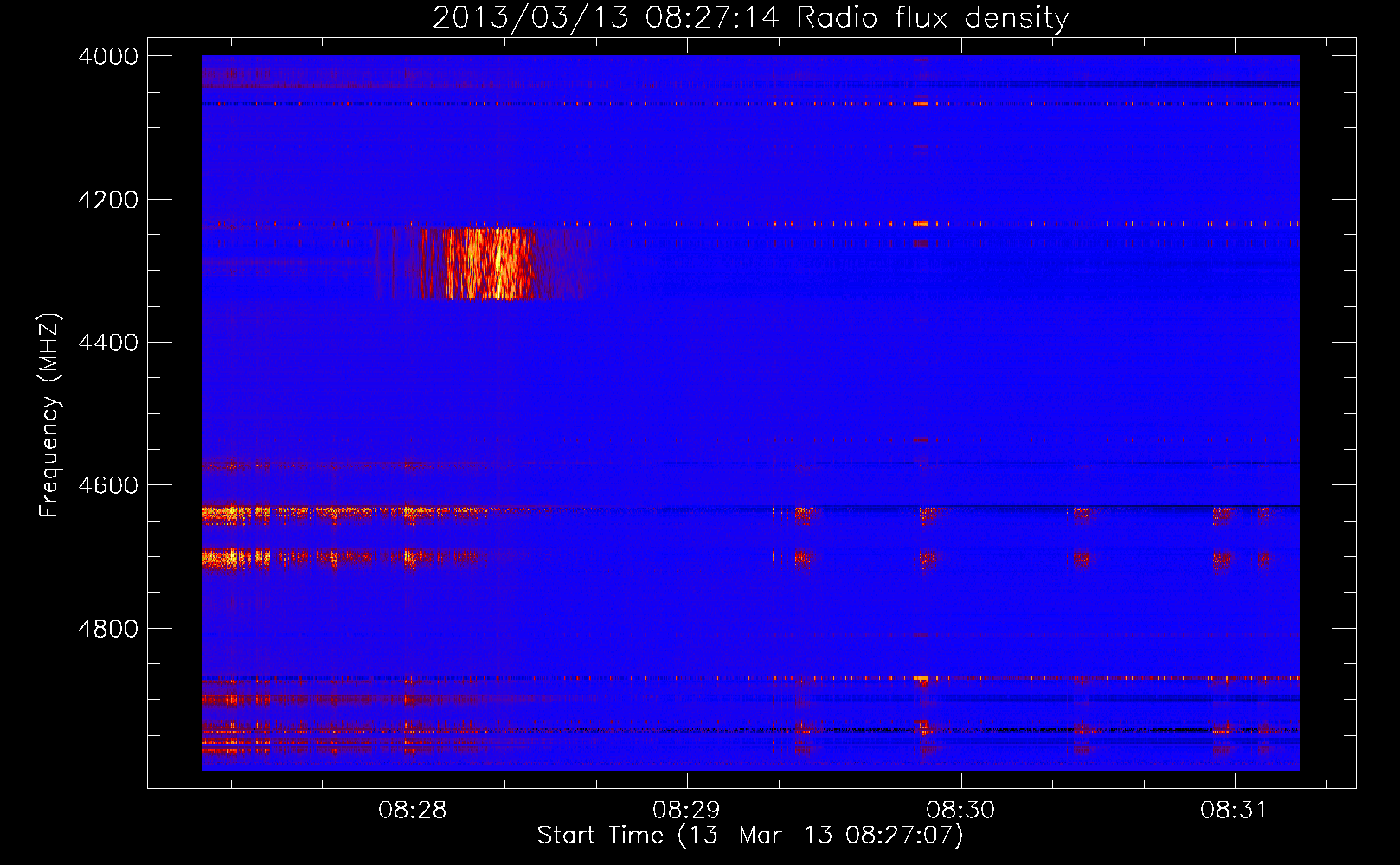
Task: Select the 4200 frequency axis label
Action: pos(108,200)
